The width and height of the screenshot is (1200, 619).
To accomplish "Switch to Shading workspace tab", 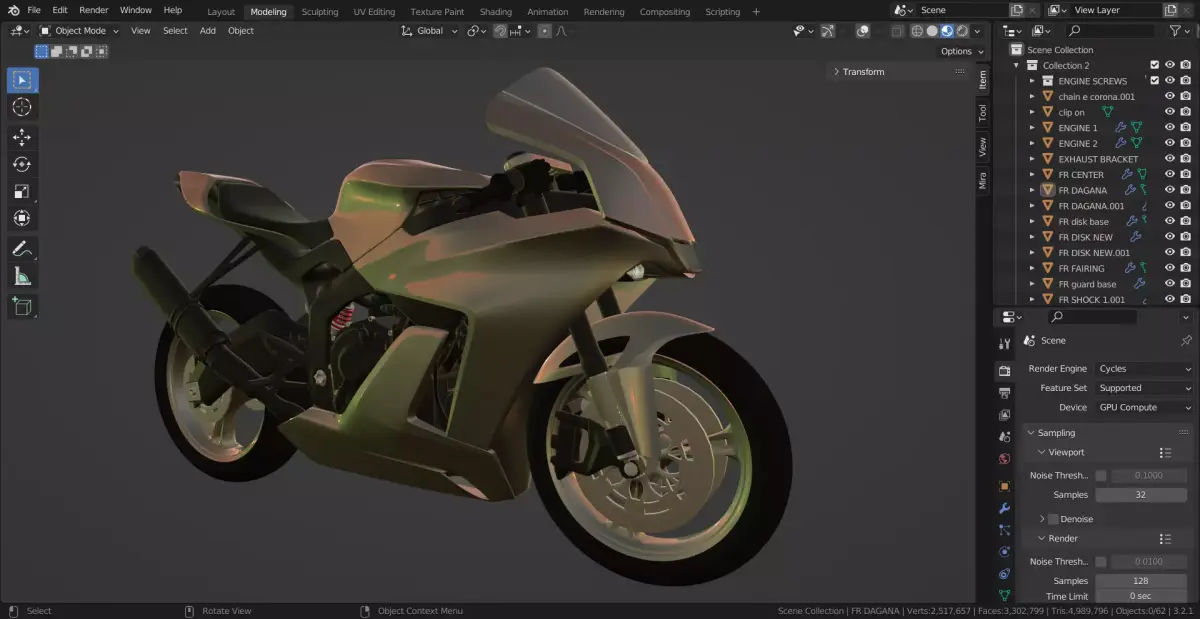I will [x=496, y=12].
